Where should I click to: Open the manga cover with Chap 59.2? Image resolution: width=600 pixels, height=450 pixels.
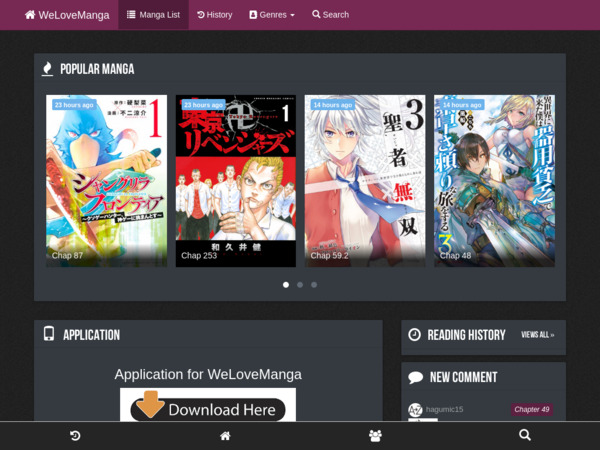[x=365, y=181]
